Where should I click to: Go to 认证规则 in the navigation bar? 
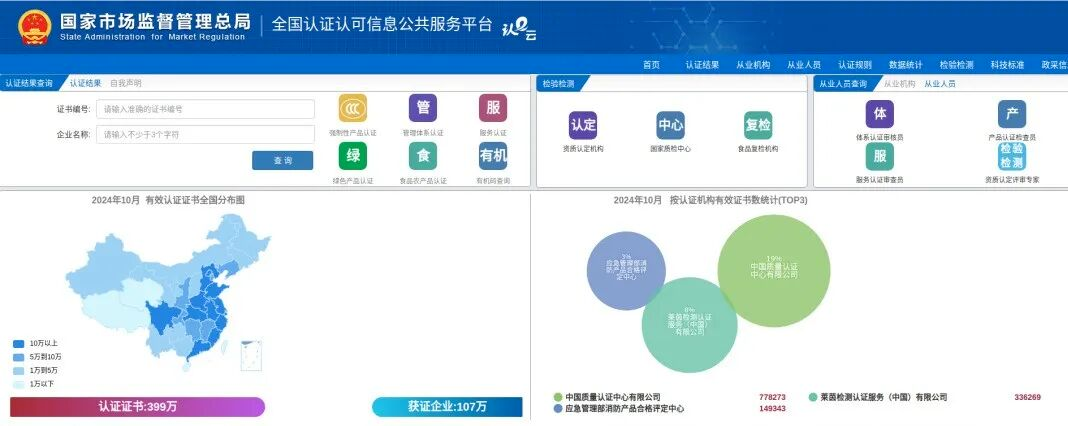point(855,65)
